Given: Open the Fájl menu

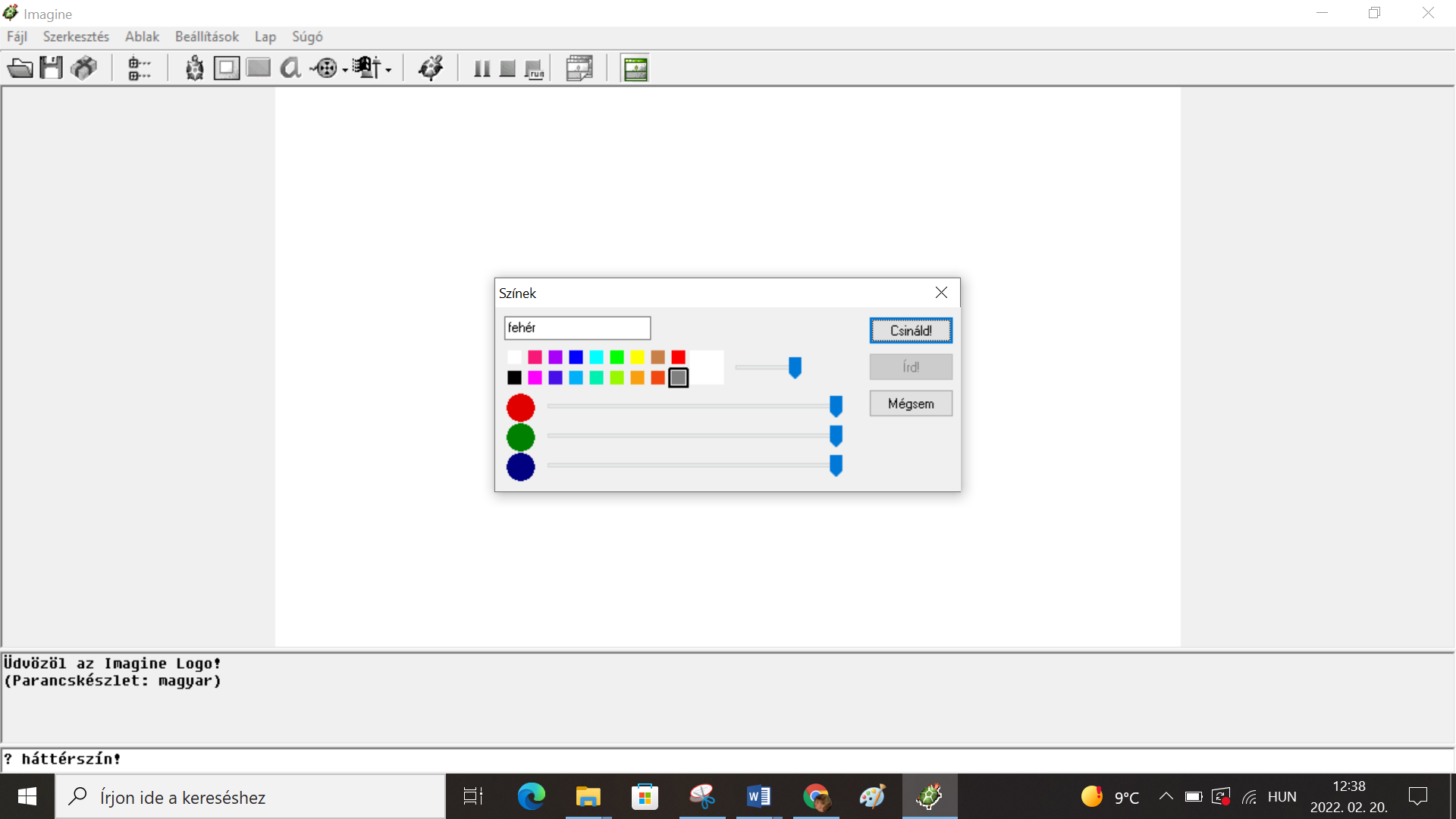Looking at the screenshot, I should [17, 36].
